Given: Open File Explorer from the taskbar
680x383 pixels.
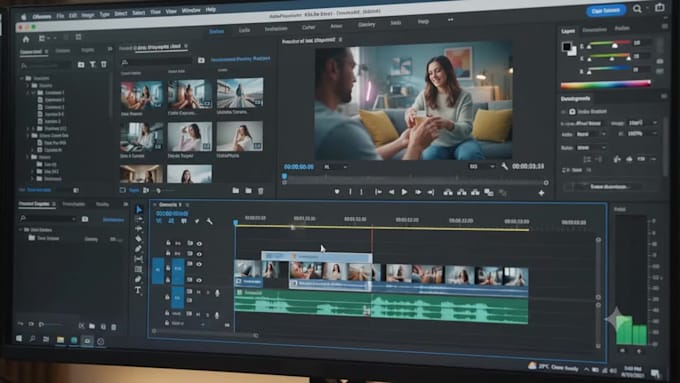Looking at the screenshot, I should (x=60, y=340).
